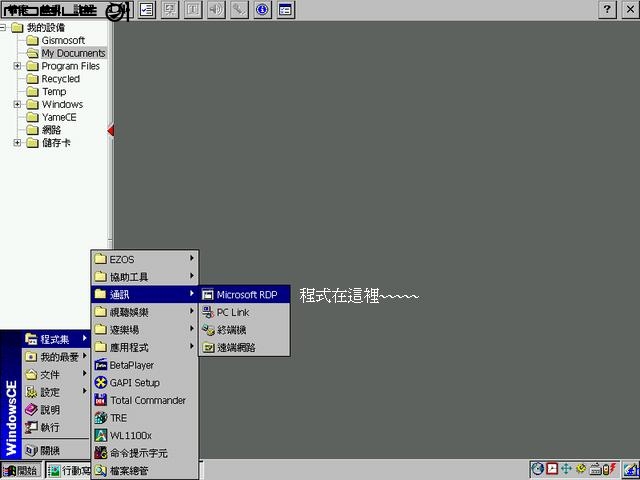Open 終端機 terminal entry
The height and width of the screenshot is (480, 640).
(244, 330)
